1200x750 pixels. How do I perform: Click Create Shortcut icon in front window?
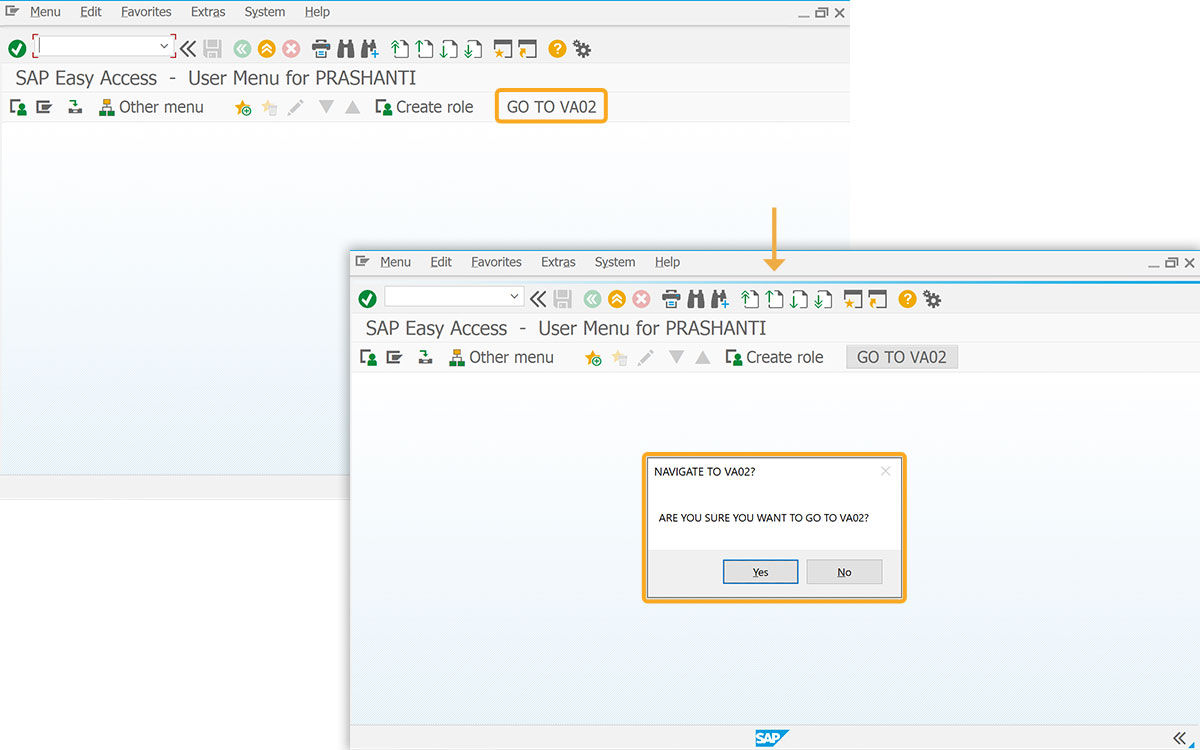[878, 298]
